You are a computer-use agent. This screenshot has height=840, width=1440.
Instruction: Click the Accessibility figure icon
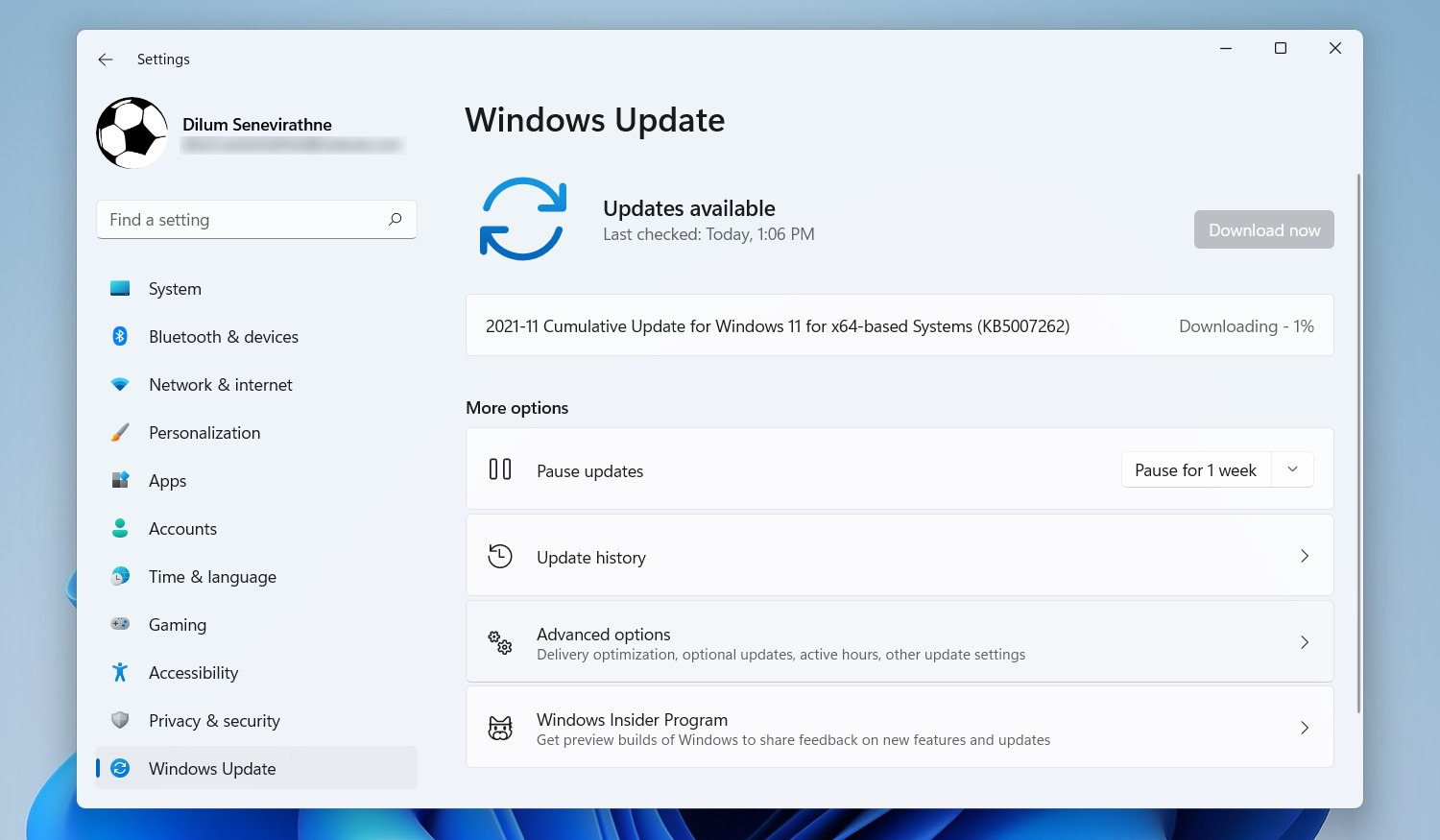pos(120,672)
